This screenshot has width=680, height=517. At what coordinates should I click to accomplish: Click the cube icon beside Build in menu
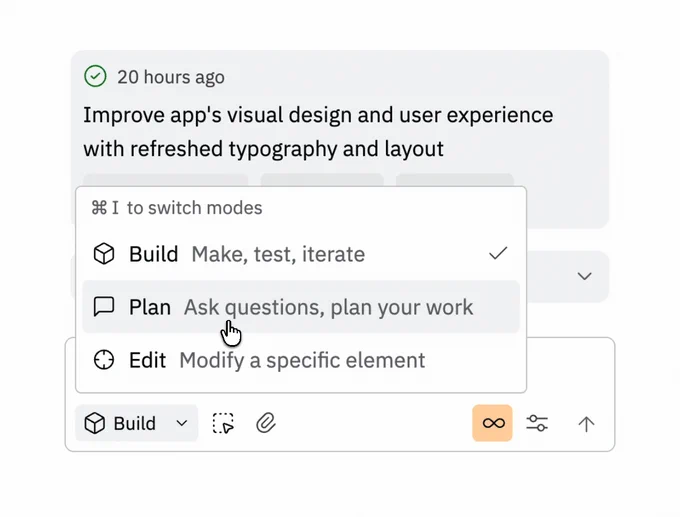104,254
